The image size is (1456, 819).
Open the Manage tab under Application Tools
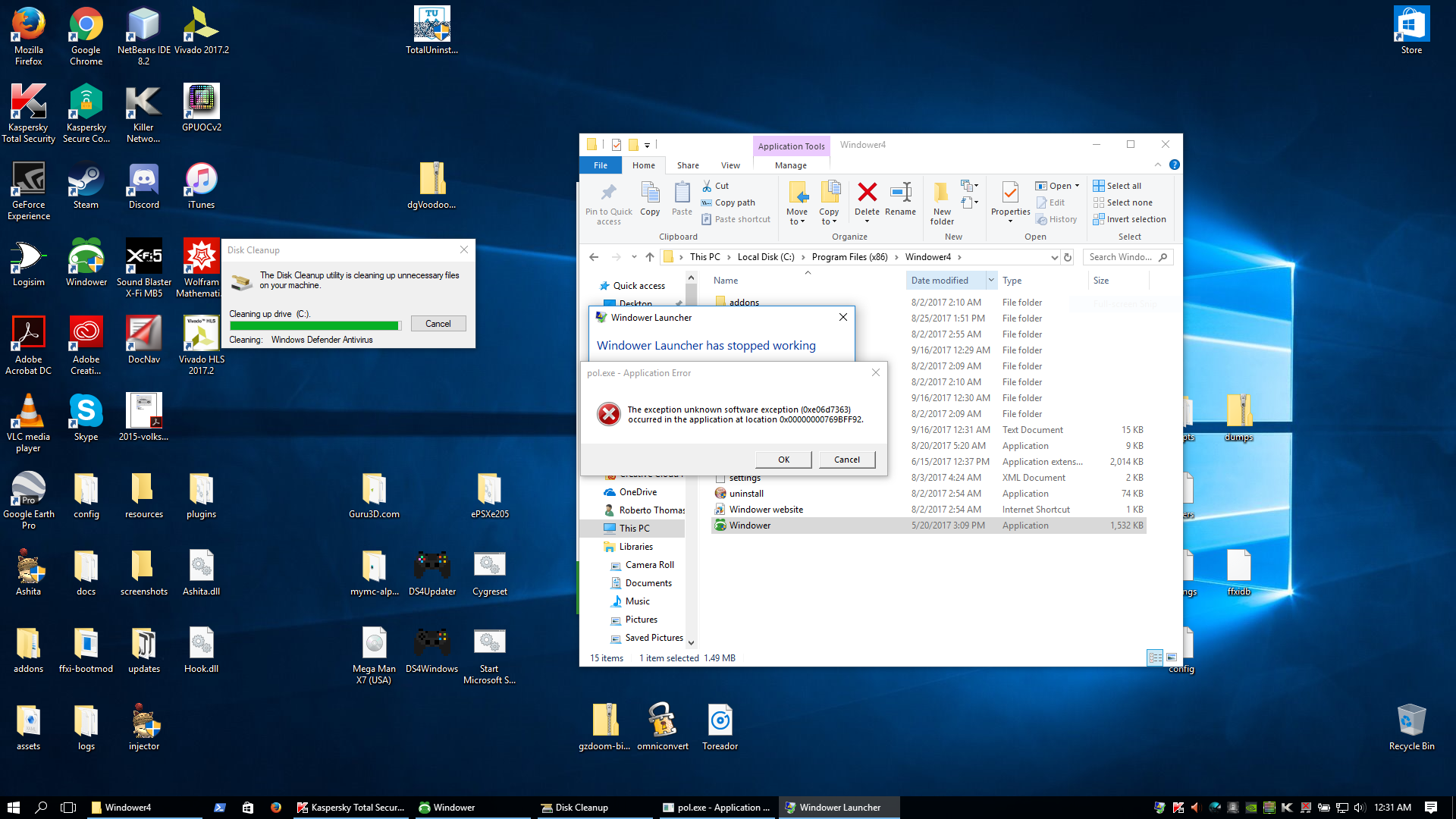tap(790, 165)
